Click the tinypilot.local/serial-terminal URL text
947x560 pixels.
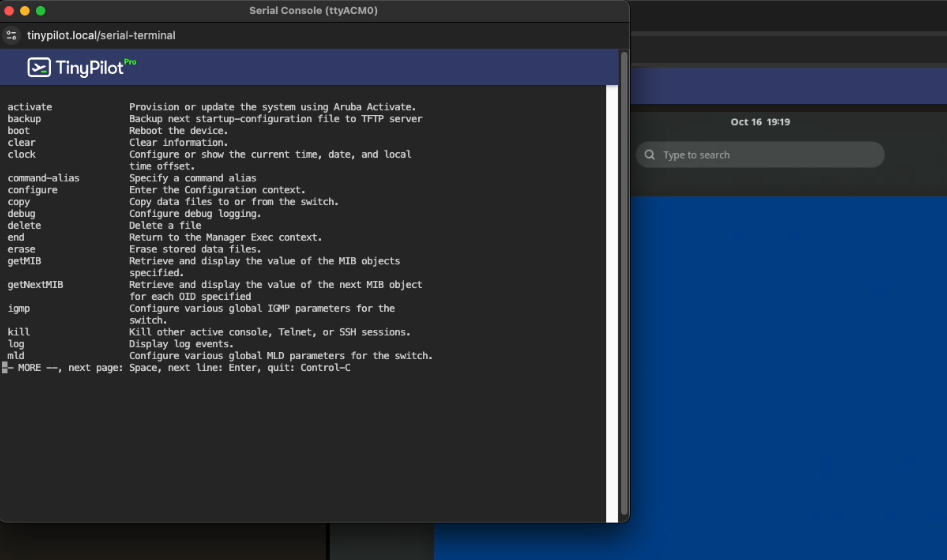[101, 35]
